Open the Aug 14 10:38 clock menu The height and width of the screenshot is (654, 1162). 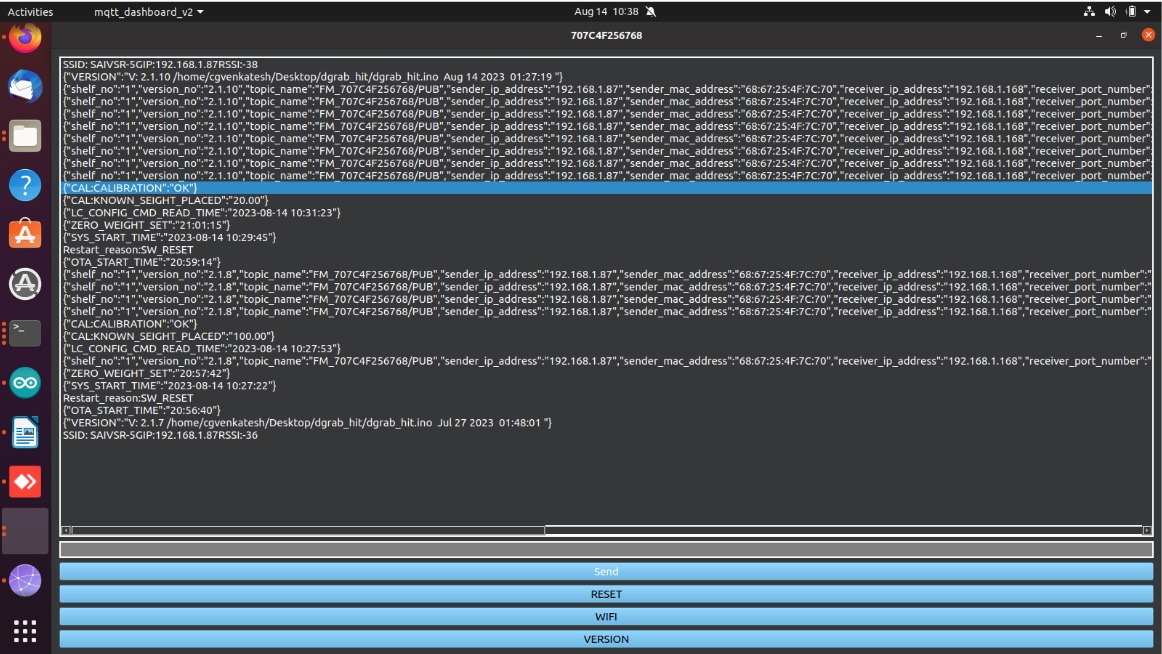(x=606, y=12)
